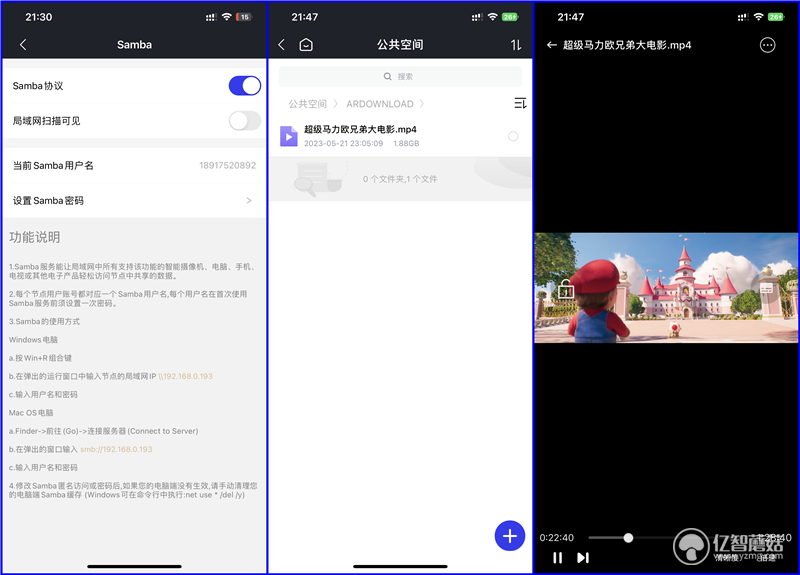
Task: Select the 0:22:40 elapsed time label
Action: (x=557, y=538)
